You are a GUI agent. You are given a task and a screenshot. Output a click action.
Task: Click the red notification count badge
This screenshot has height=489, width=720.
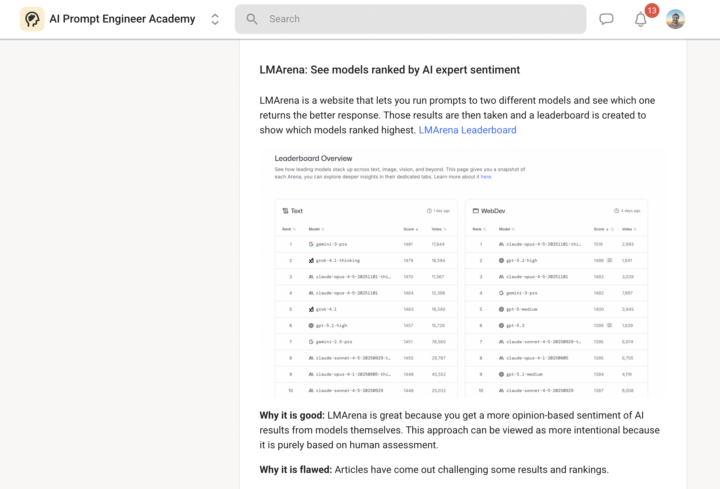point(651,10)
